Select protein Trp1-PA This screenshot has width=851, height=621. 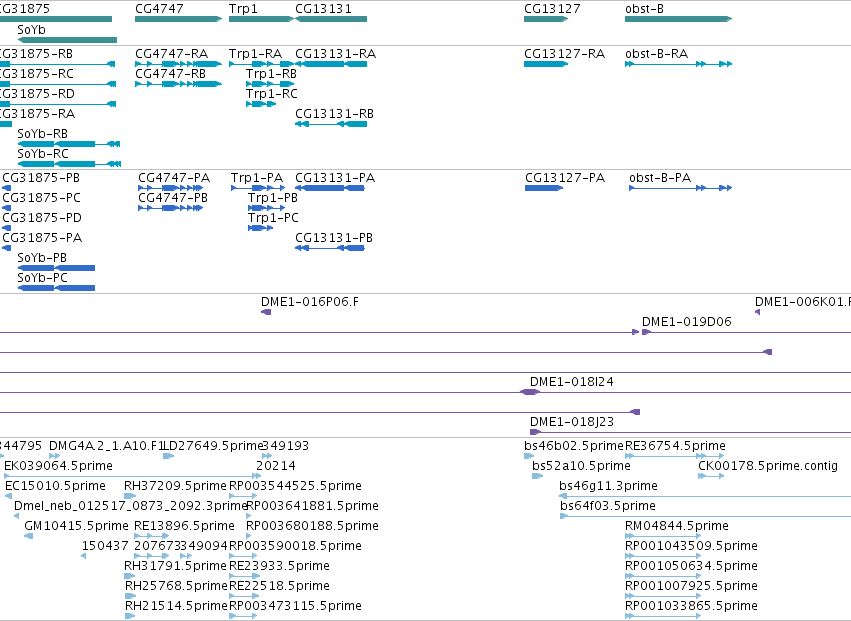click(258, 188)
